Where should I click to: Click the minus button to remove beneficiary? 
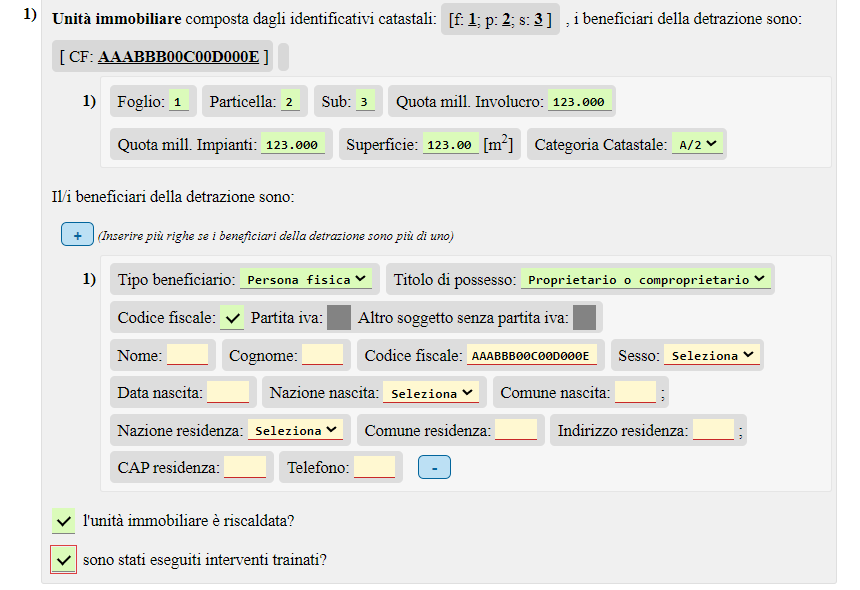click(434, 467)
